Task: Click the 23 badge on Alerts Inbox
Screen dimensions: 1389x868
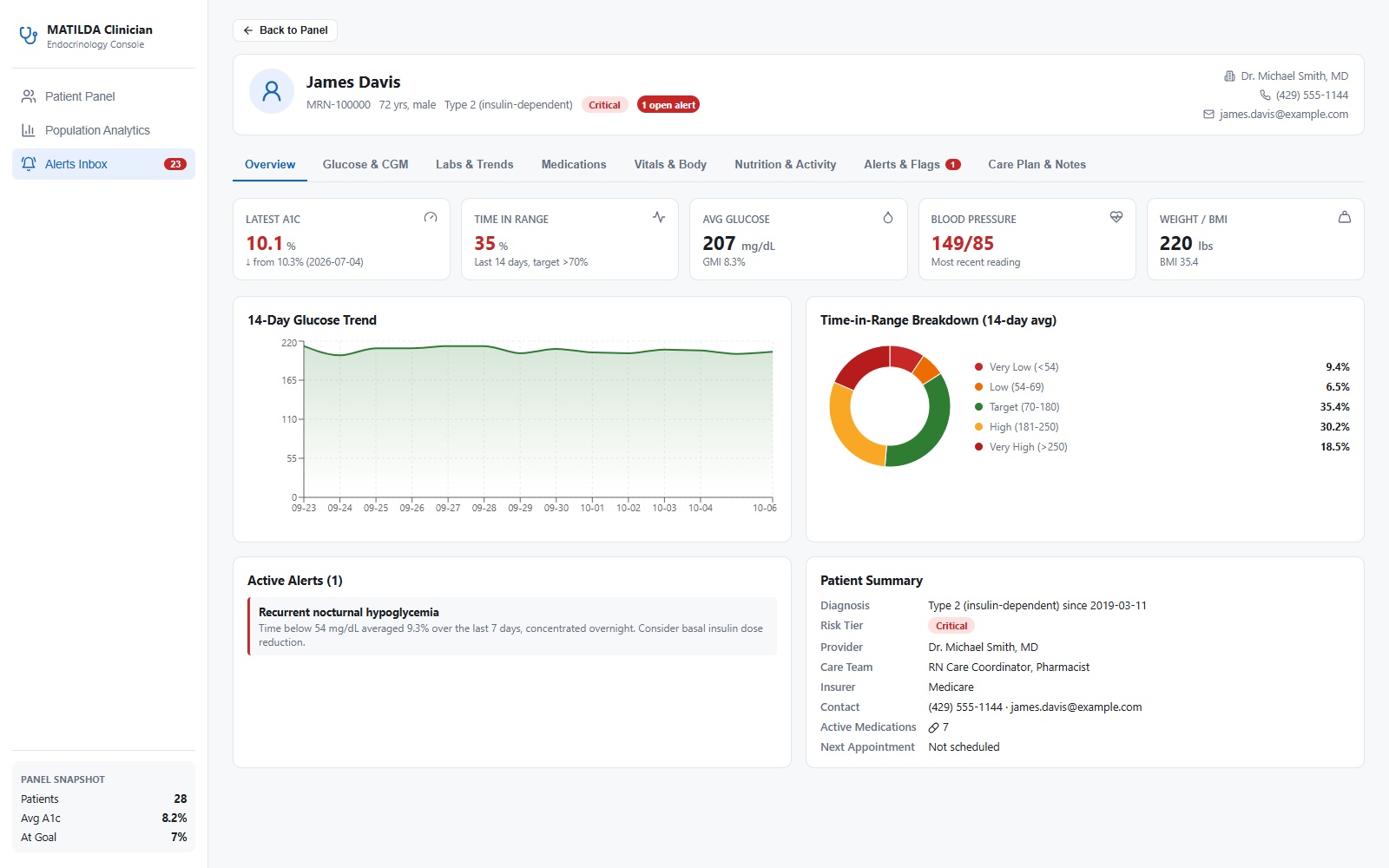Action: click(x=175, y=164)
